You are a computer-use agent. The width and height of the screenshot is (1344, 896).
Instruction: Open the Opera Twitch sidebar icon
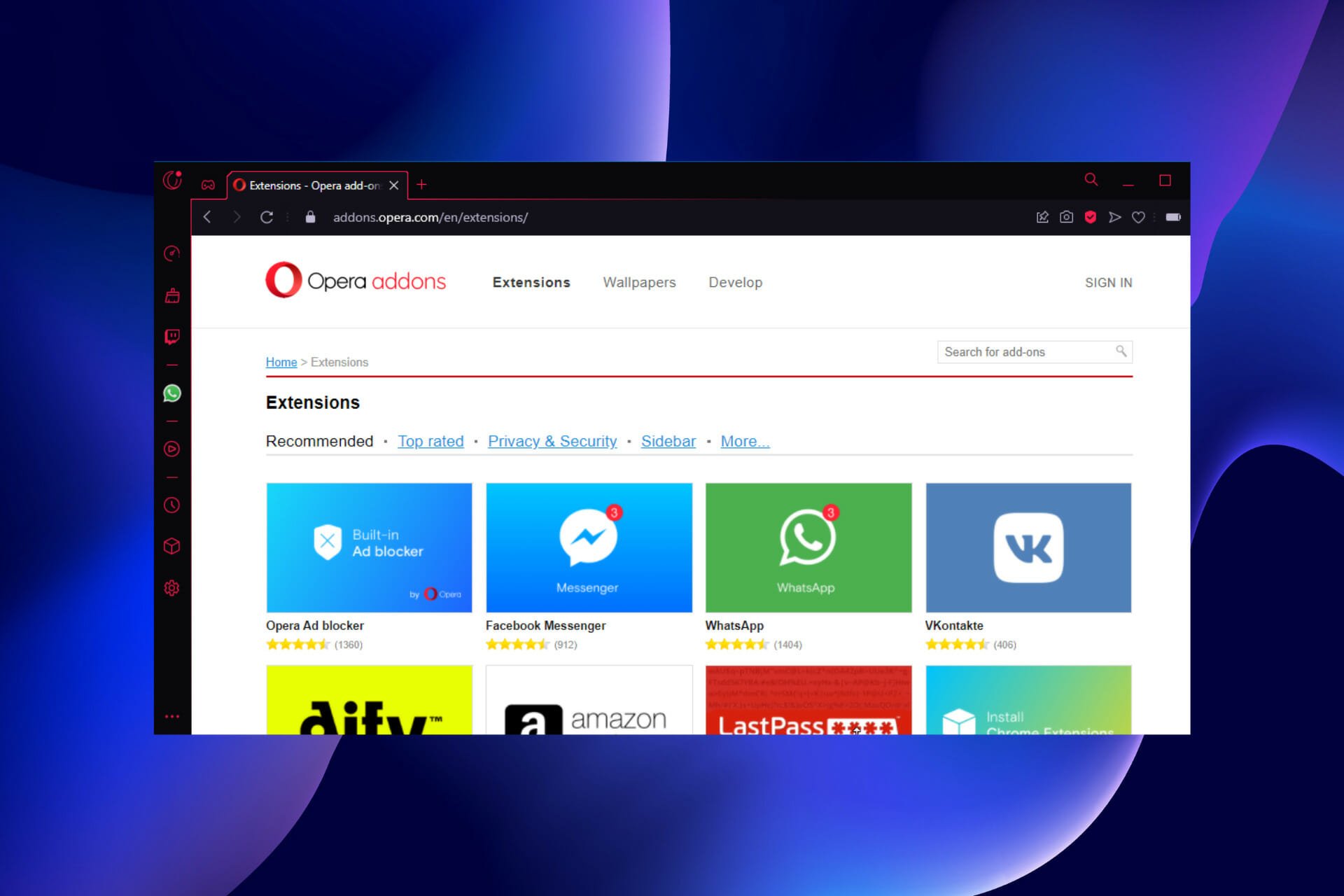172,335
